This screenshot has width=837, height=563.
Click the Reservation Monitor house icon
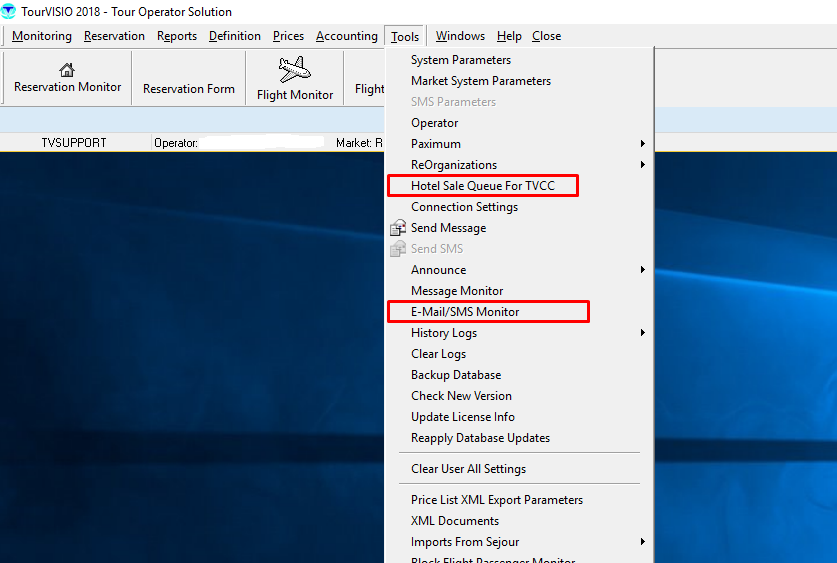click(x=67, y=70)
